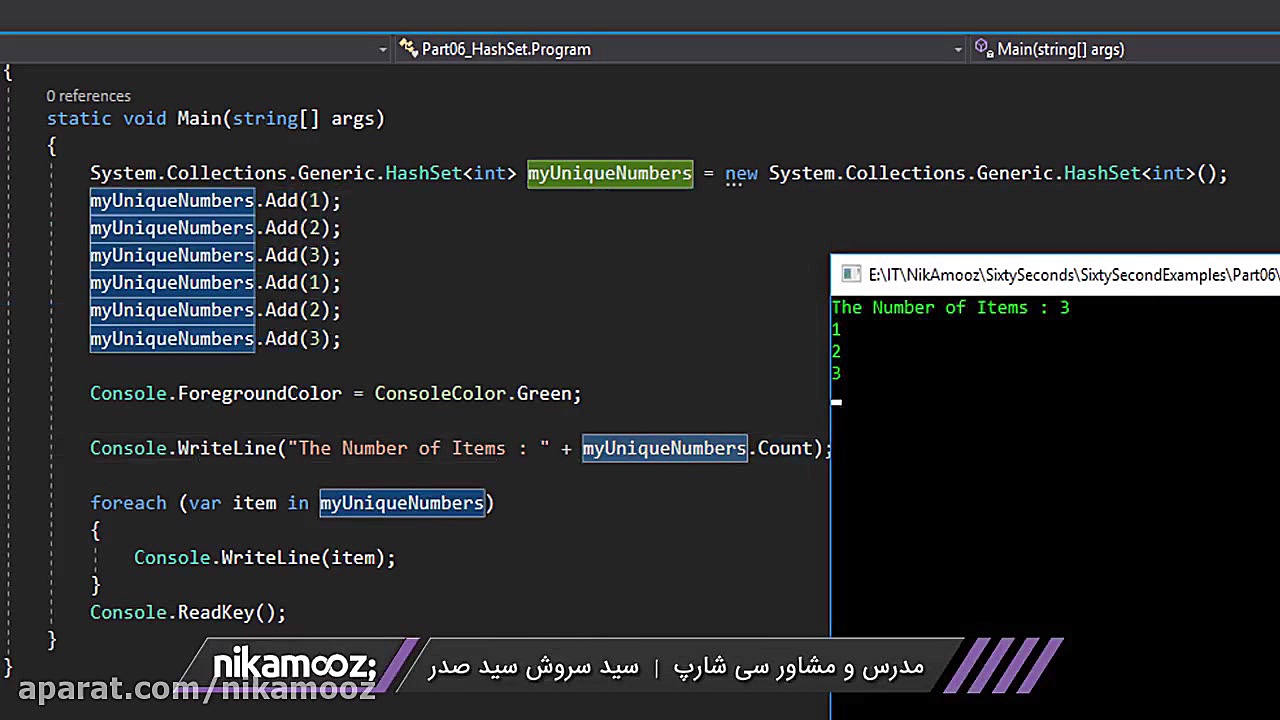Click highlighted myUniqueNumbers in foreach statement

tap(402, 503)
